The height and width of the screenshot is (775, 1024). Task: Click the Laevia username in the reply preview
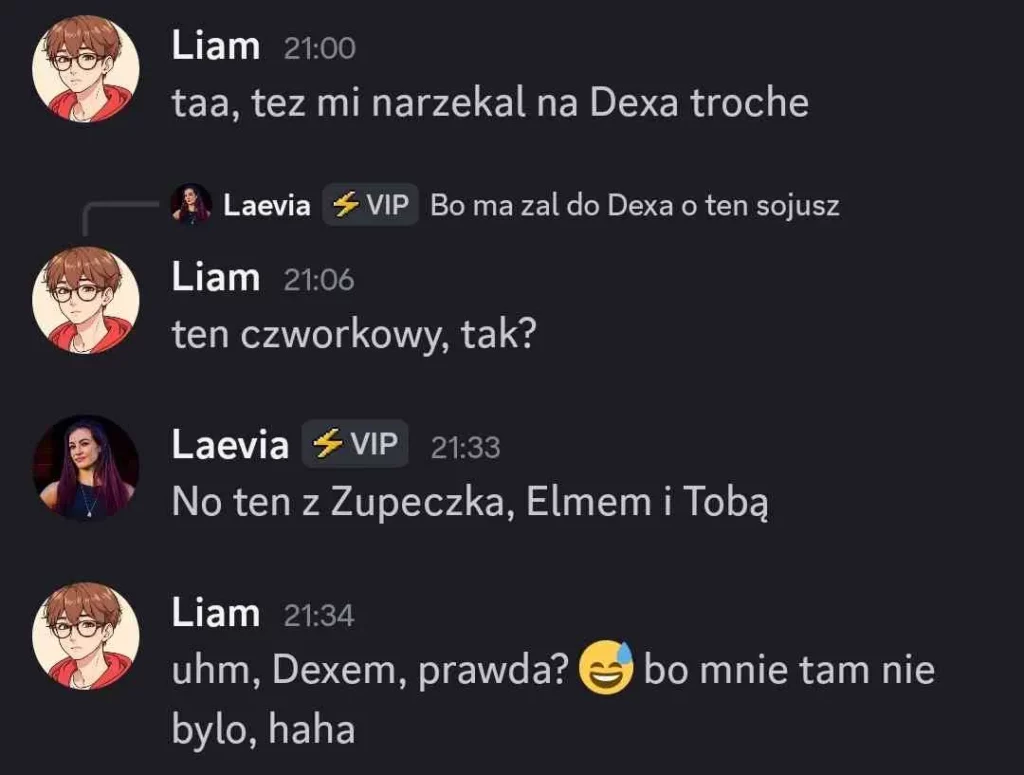click(x=266, y=206)
